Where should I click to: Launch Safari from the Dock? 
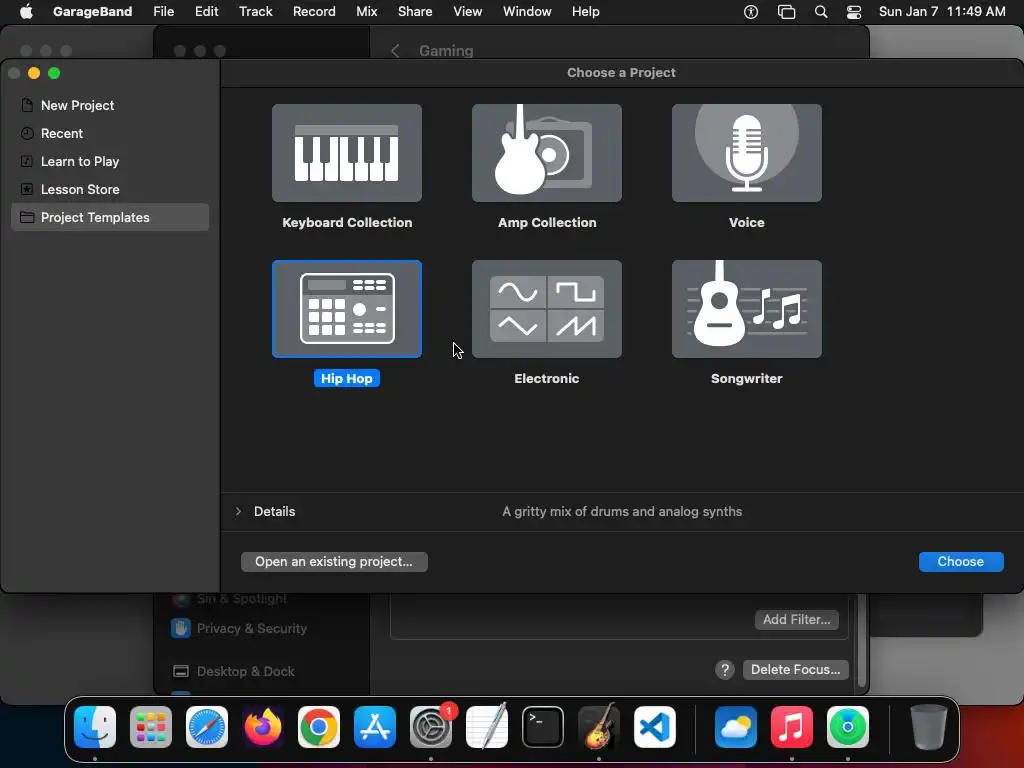pyautogui.click(x=207, y=727)
